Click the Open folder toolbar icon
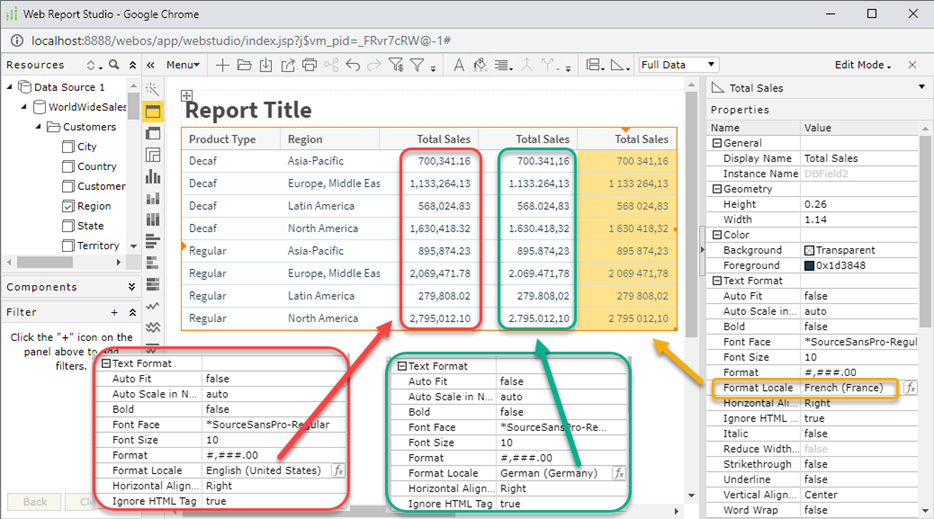The image size is (934, 519). 244,65
